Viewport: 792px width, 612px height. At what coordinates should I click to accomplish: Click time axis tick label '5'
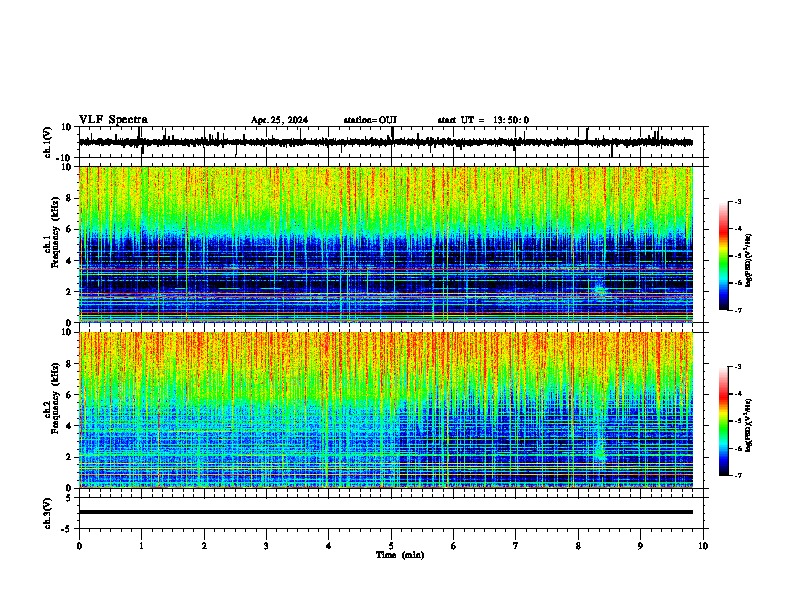click(x=391, y=546)
